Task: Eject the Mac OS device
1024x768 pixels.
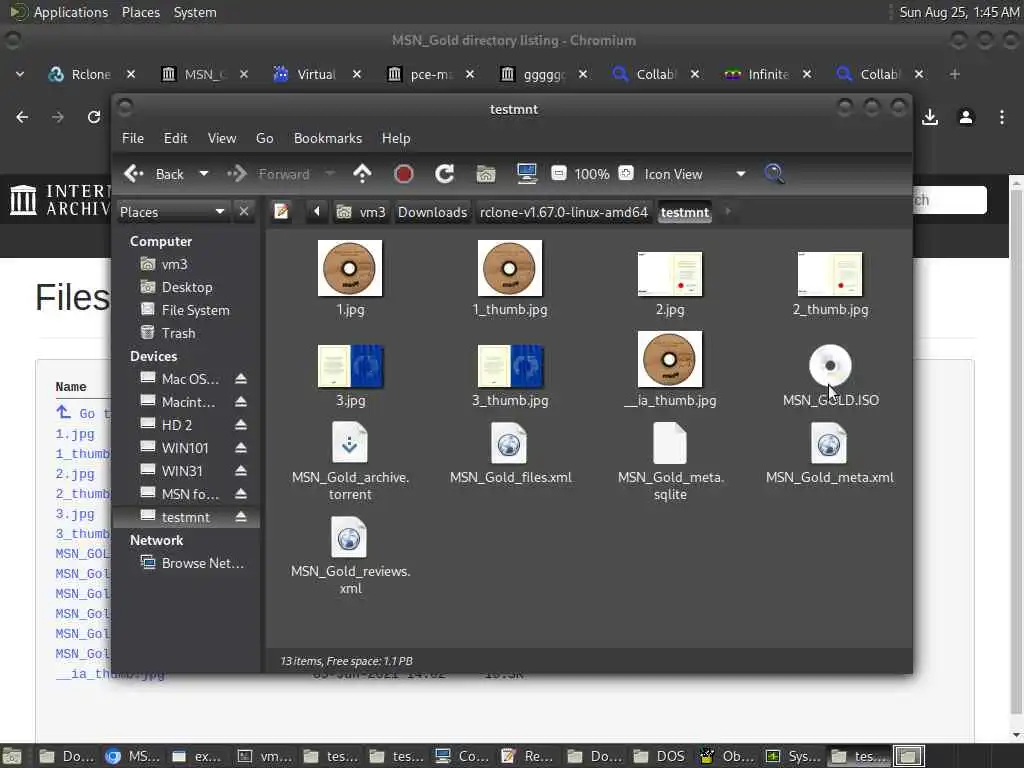Action: tap(241, 379)
